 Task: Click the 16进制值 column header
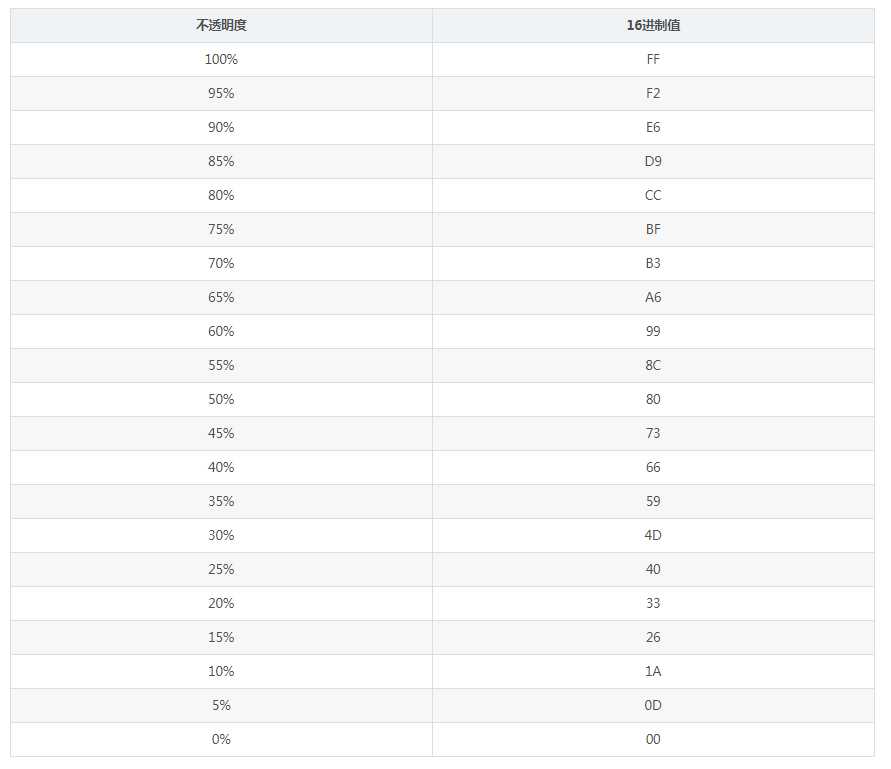tap(653, 26)
